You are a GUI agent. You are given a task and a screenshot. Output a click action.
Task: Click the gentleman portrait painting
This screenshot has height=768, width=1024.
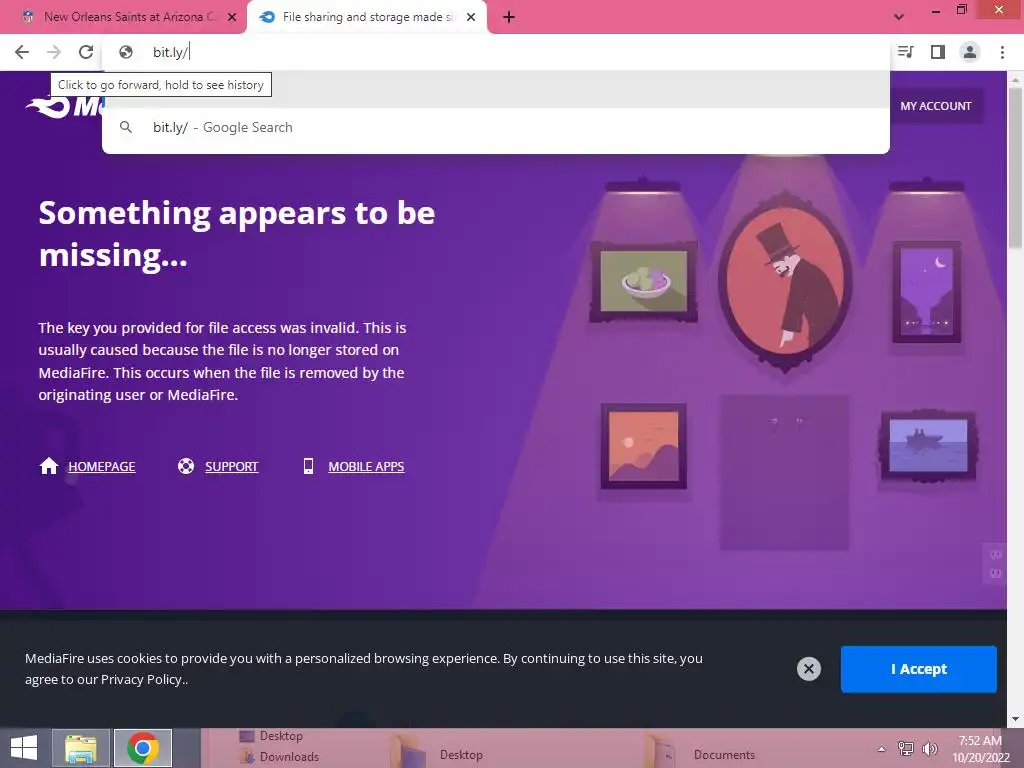786,283
